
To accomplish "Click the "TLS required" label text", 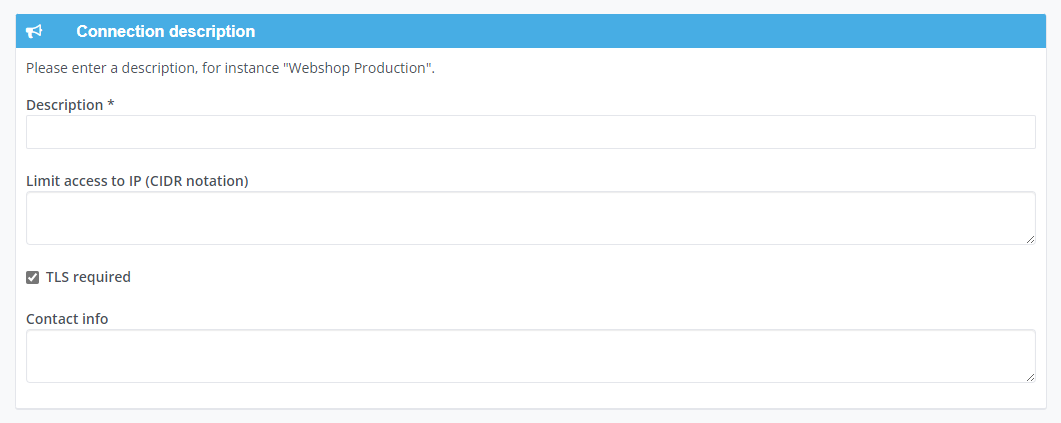I will pos(88,277).
